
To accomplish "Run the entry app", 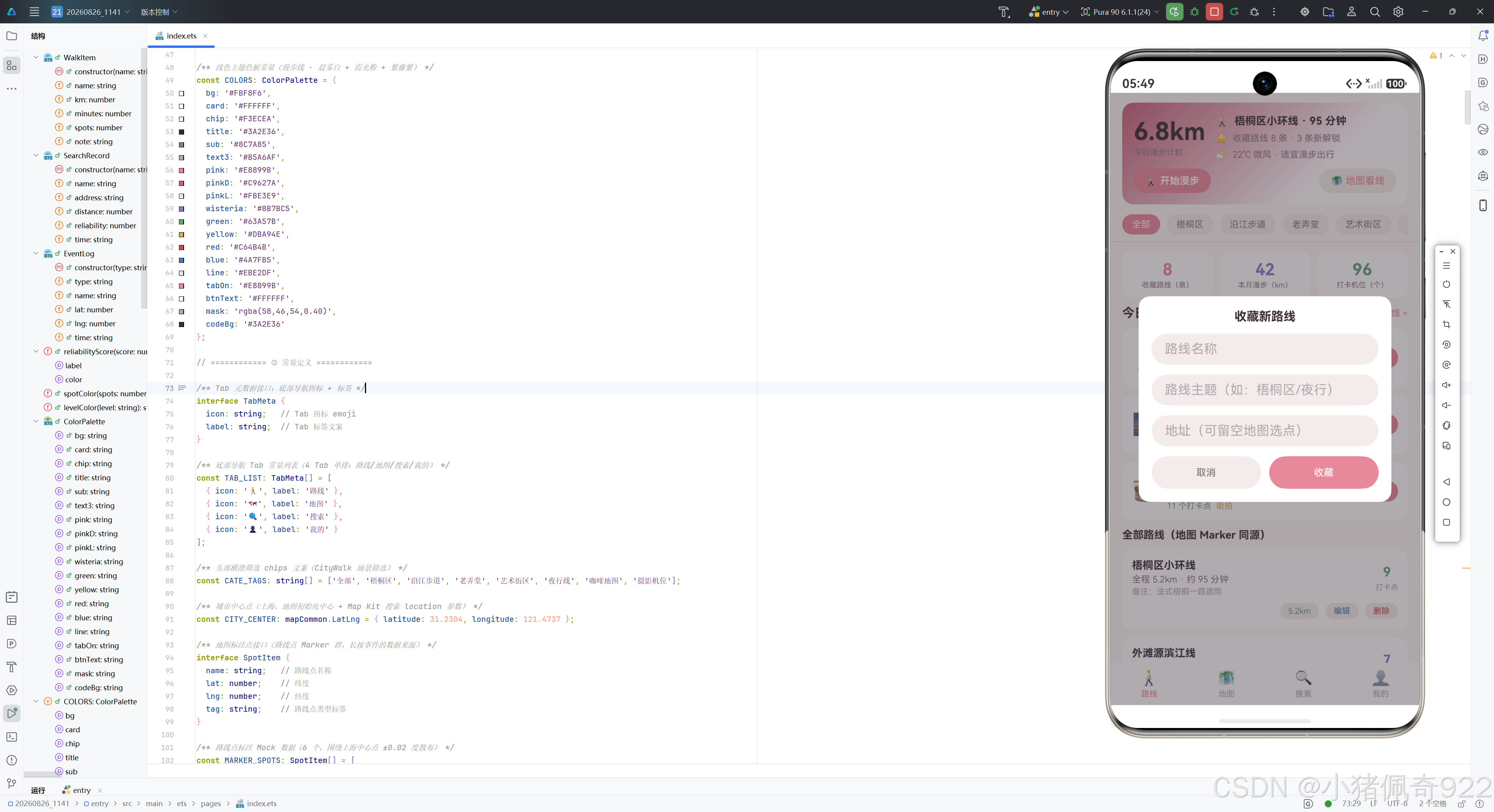I will click(x=1175, y=12).
